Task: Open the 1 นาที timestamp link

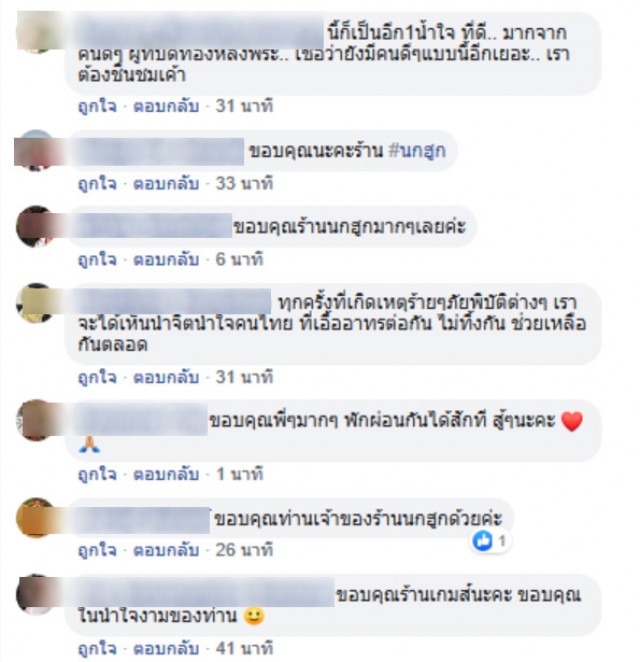Action: click(239, 474)
